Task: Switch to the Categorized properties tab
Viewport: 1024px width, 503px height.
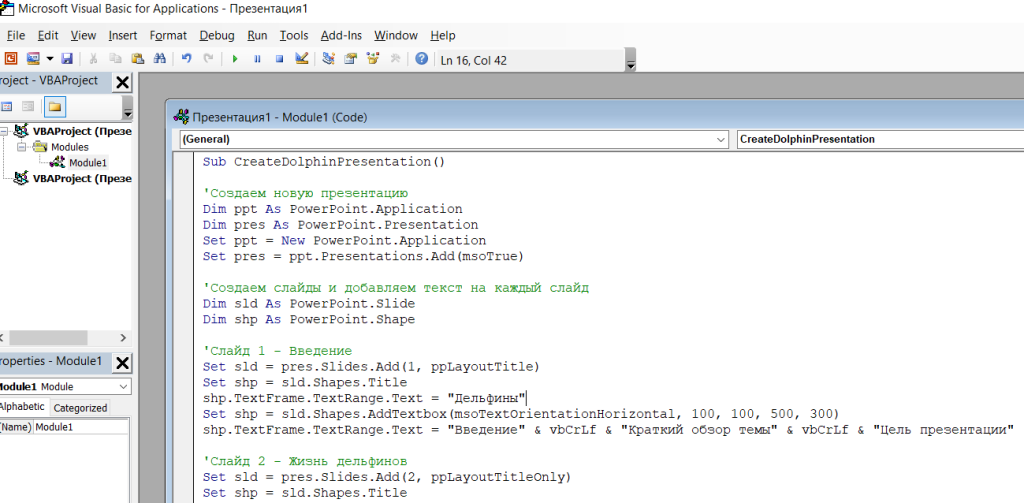Action: (80, 408)
